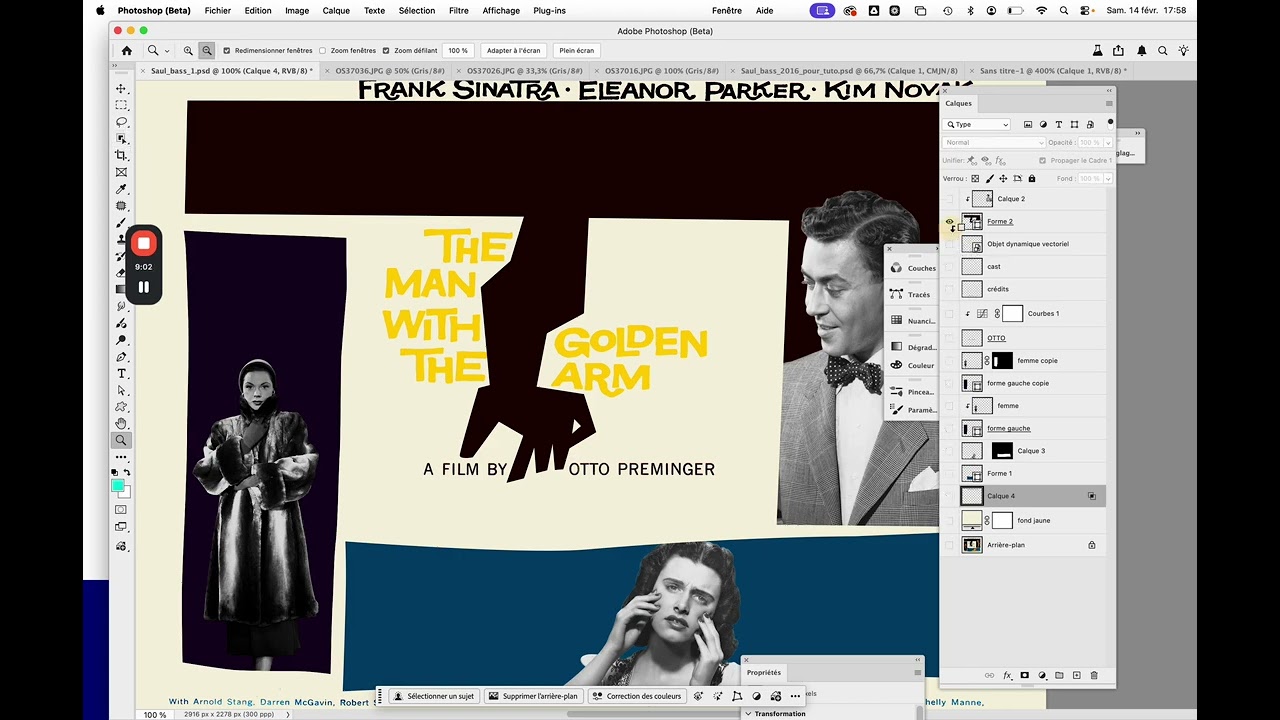Select the Eraser tool
This screenshot has width=1280, height=720.
pos(121,272)
